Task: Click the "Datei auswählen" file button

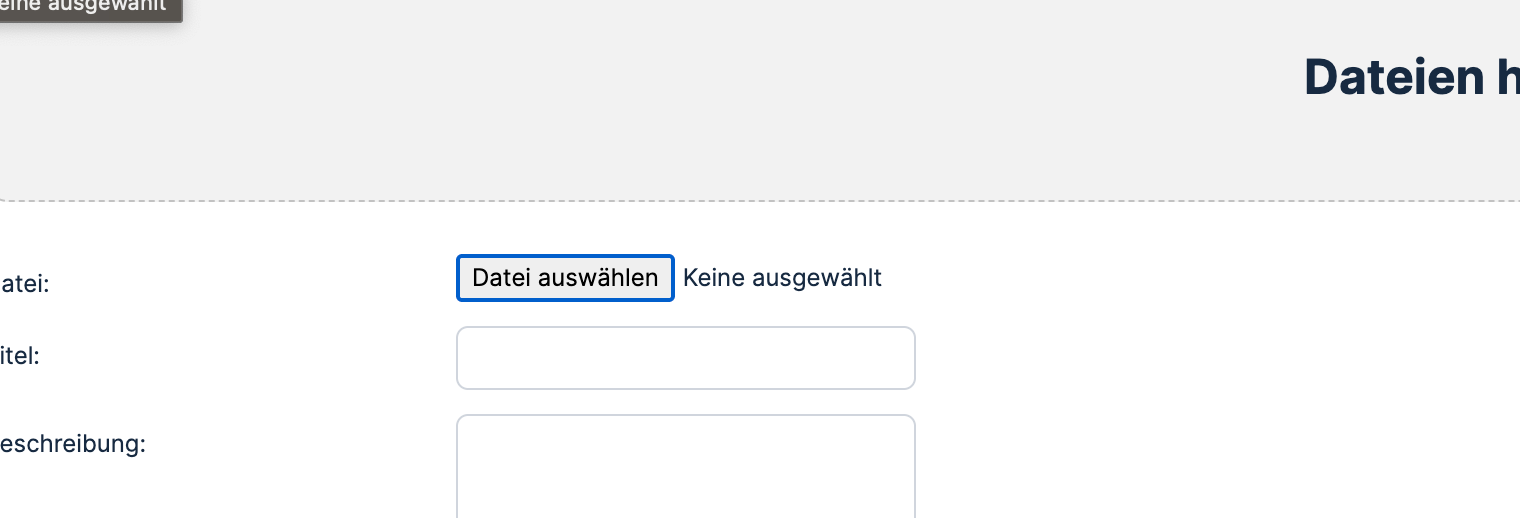Action: tap(565, 278)
